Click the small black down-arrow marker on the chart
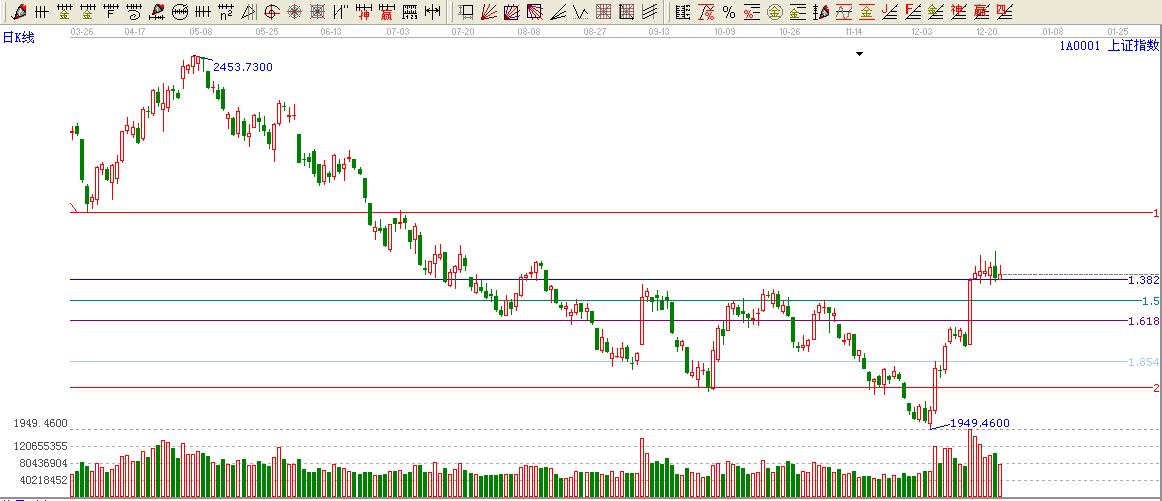Screen dimensions: 1162x501 click(858, 54)
